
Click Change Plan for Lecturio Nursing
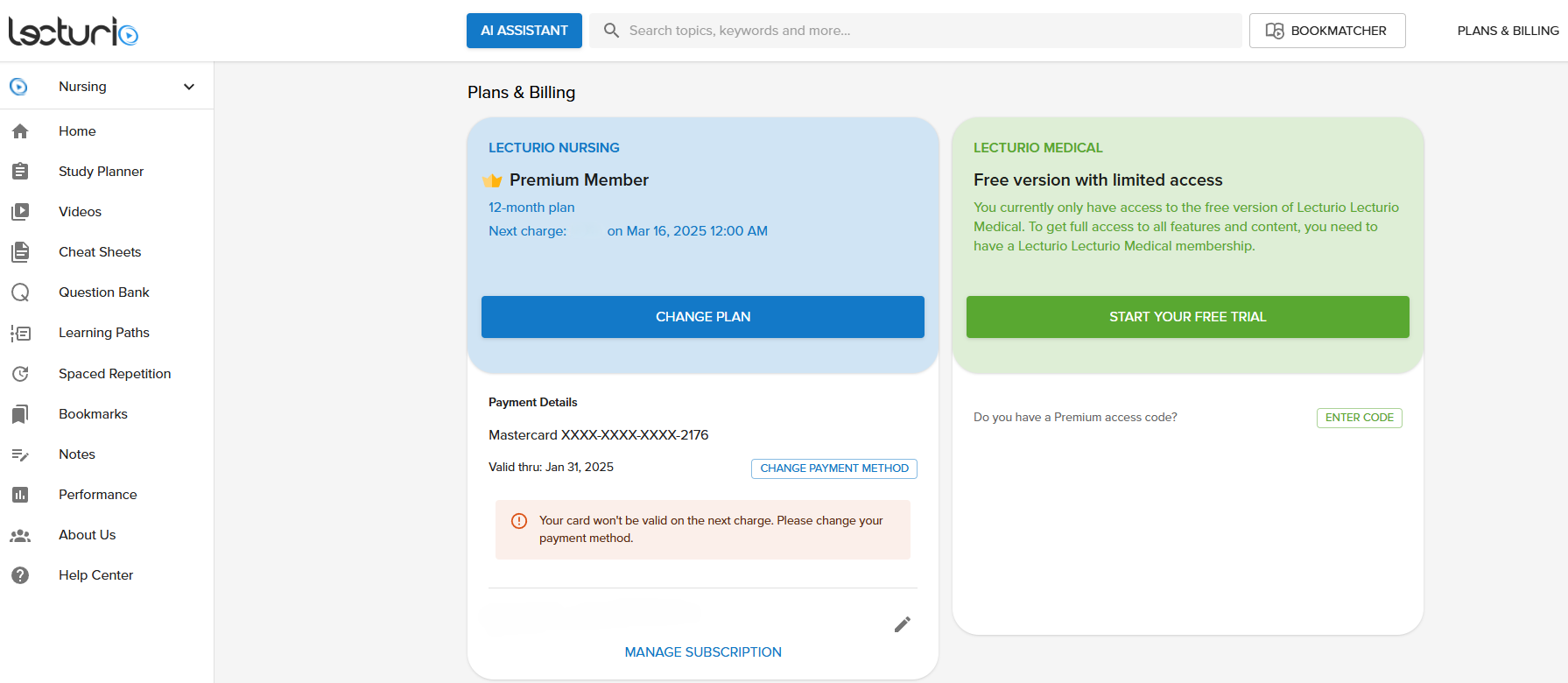[x=702, y=316]
